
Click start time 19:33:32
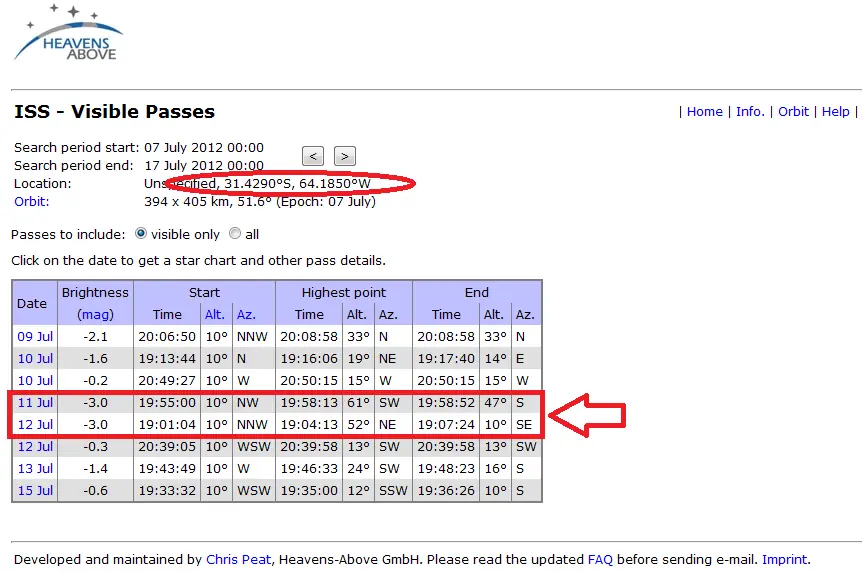(167, 491)
